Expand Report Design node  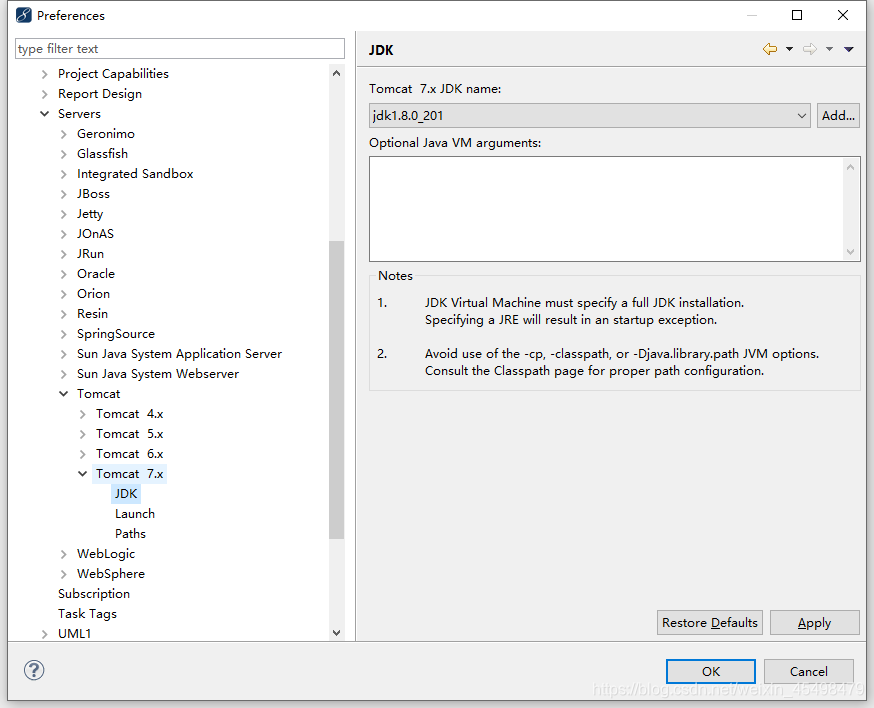pos(45,94)
